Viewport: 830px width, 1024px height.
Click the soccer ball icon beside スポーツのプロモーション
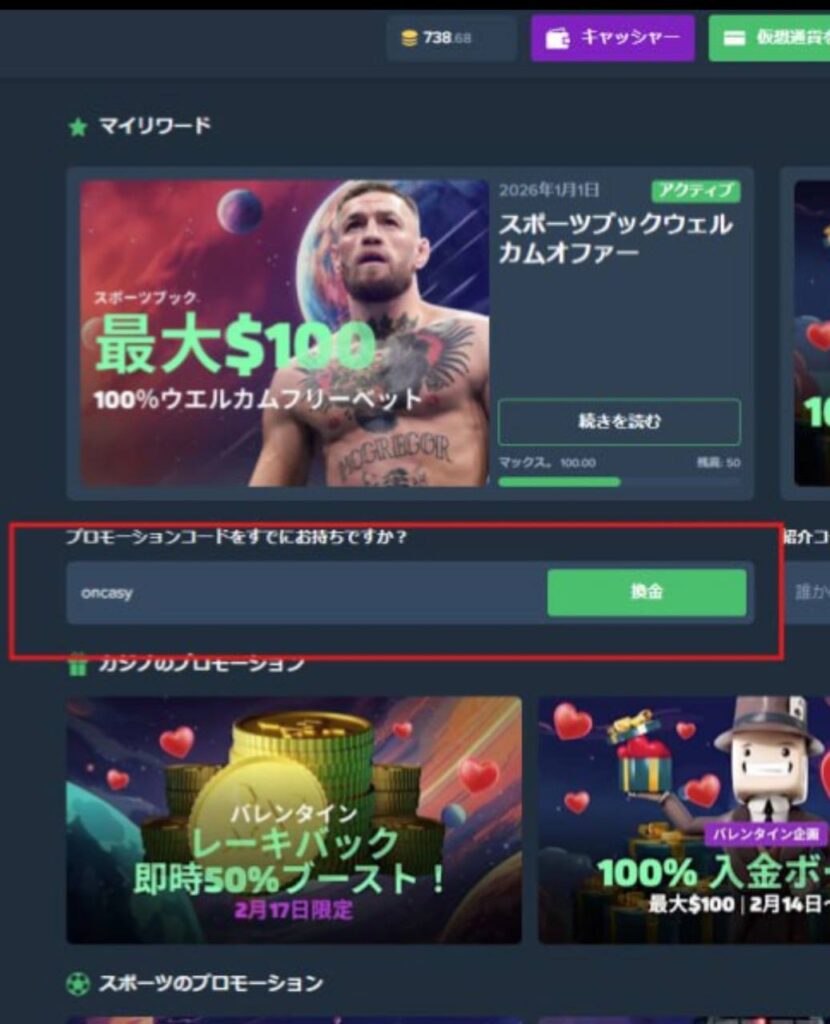(x=78, y=984)
